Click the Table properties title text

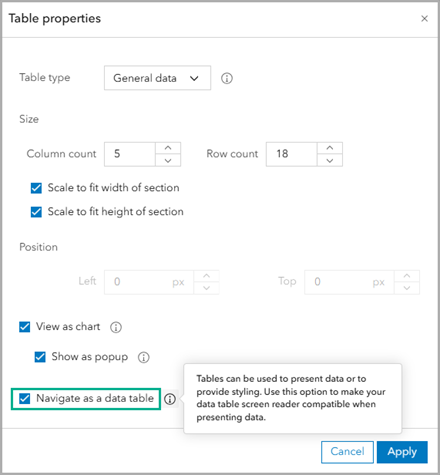[55, 18]
